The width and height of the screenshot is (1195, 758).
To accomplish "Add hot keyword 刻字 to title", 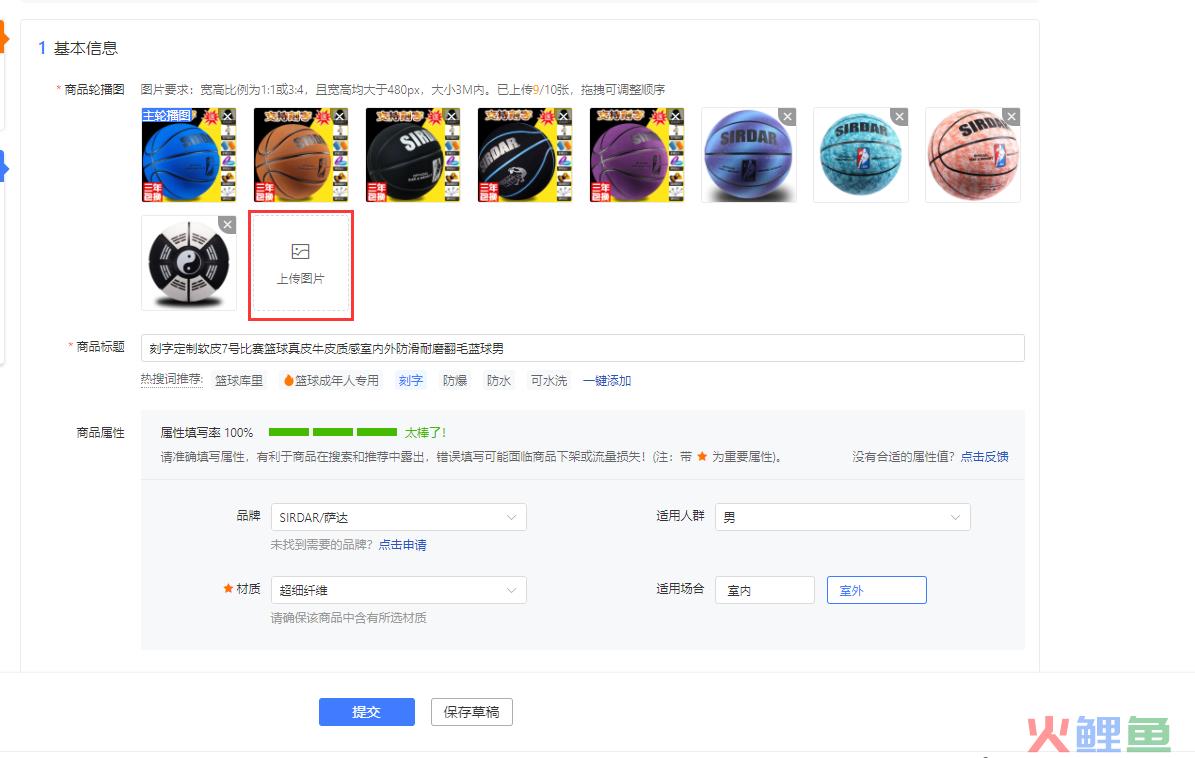I will click(410, 381).
